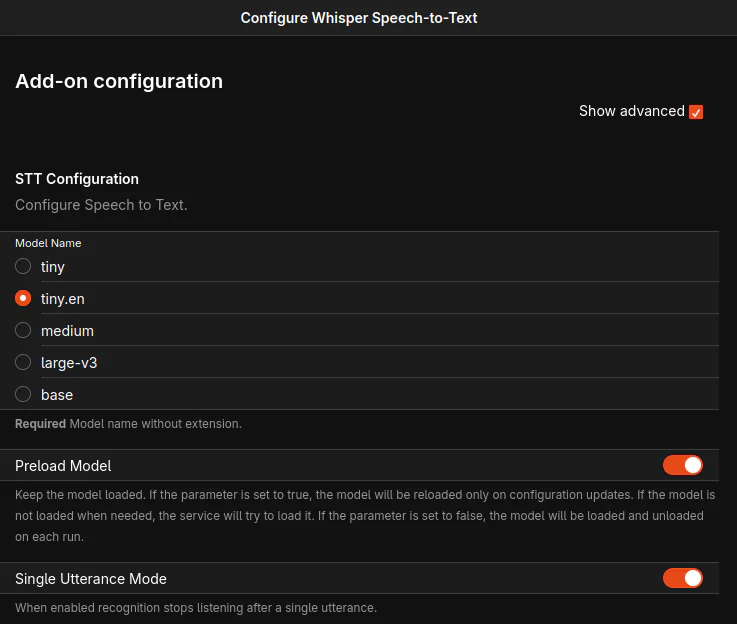
Task: Click the 'Preload Model' label
Action: 63,466
